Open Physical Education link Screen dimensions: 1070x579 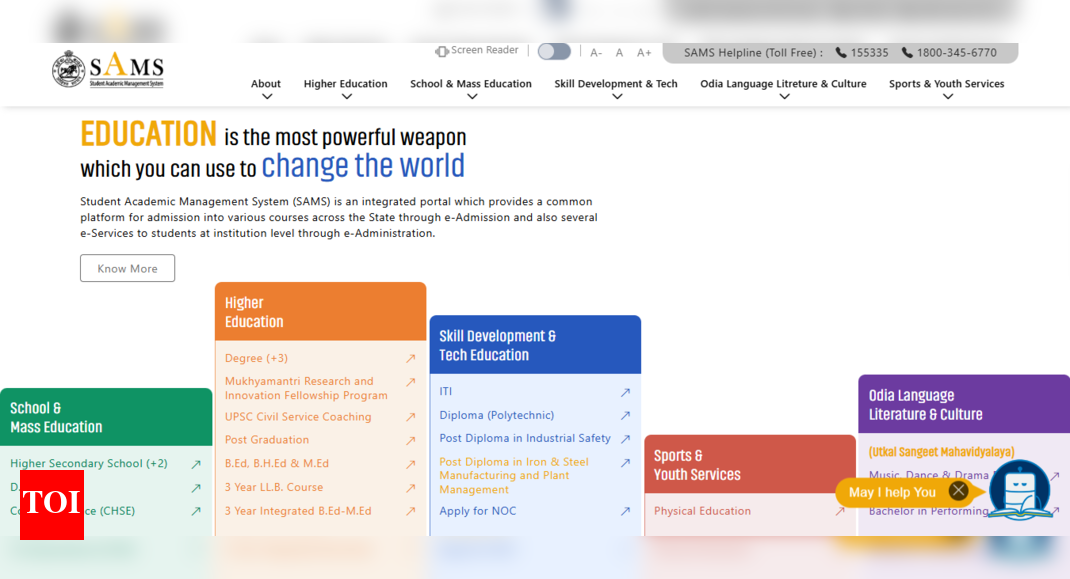(x=702, y=511)
